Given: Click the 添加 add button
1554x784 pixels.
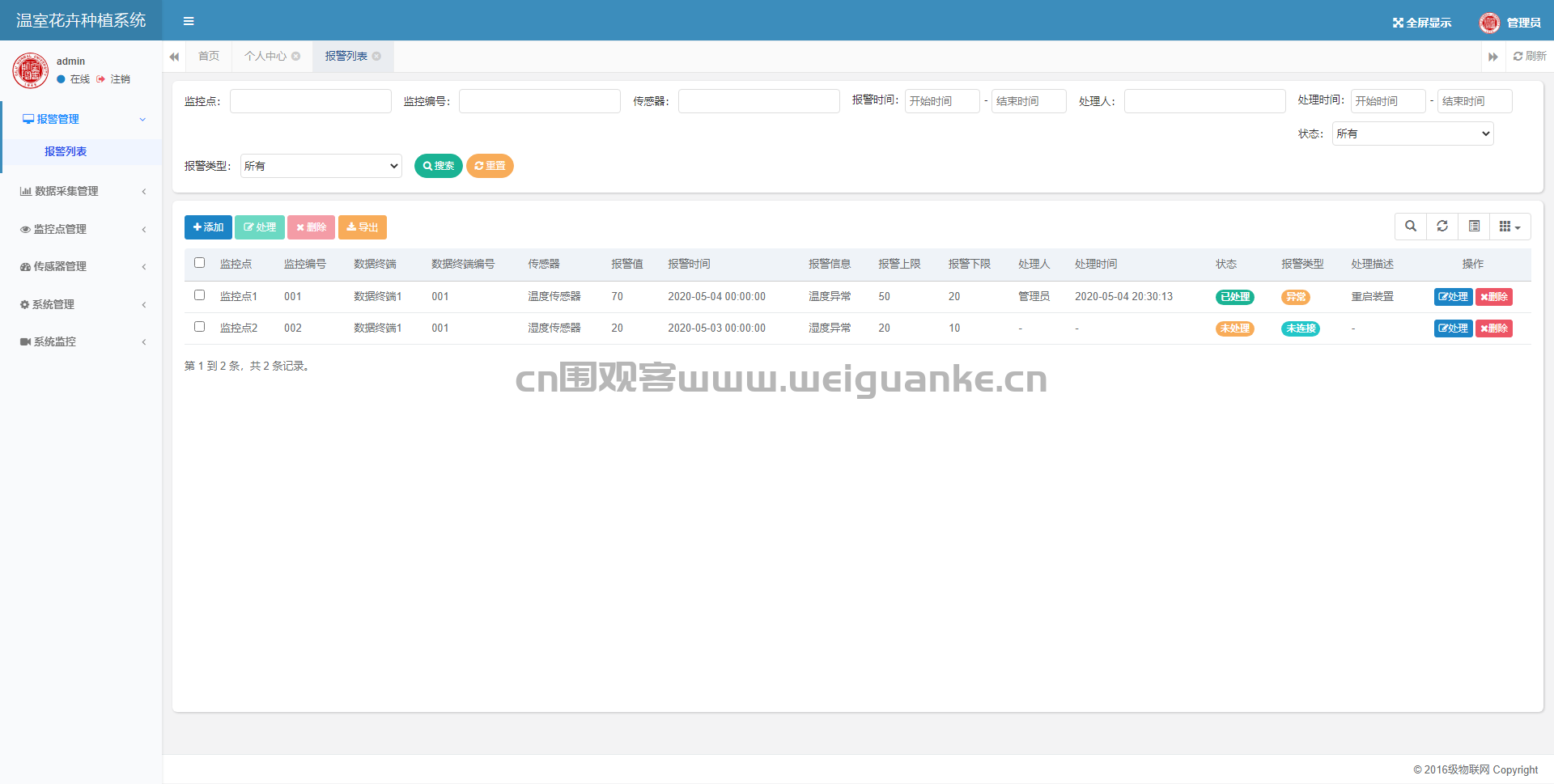Looking at the screenshot, I should pos(208,227).
